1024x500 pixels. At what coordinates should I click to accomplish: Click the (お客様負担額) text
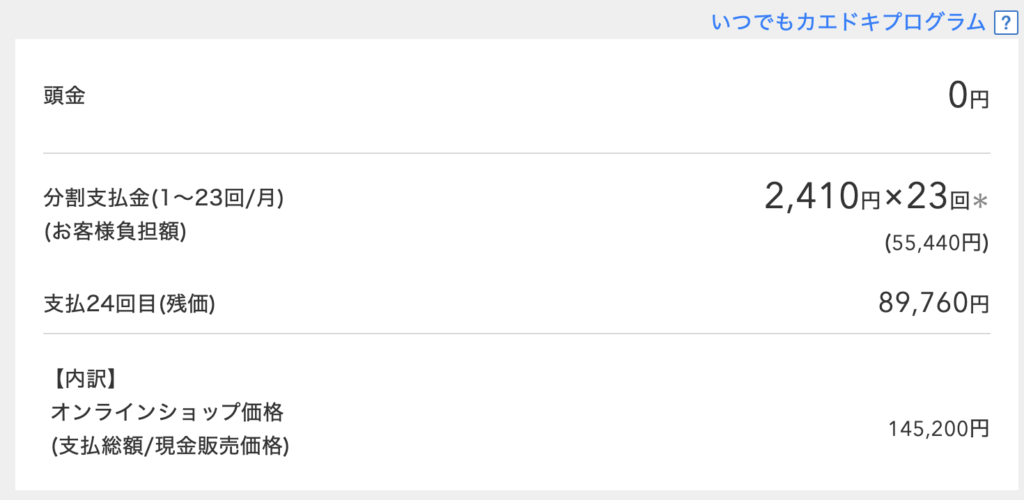pyautogui.click(x=115, y=231)
